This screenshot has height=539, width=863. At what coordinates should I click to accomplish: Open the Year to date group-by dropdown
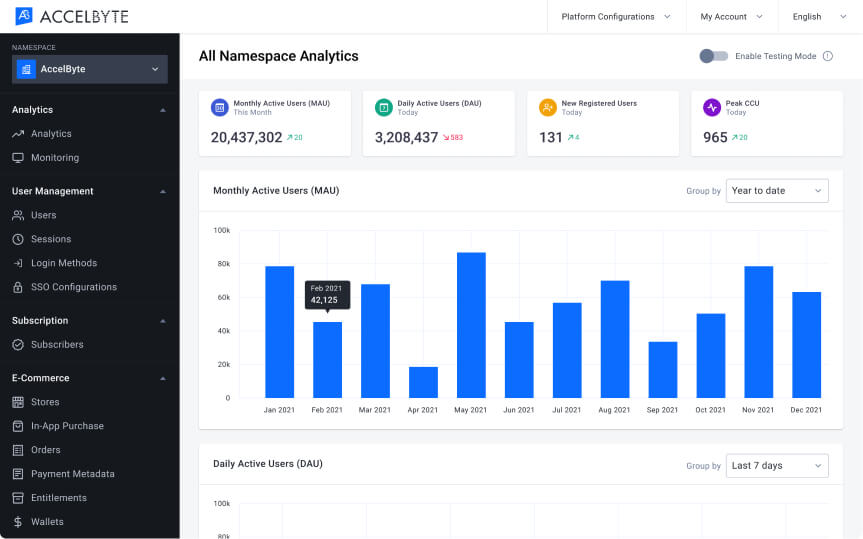pos(777,191)
